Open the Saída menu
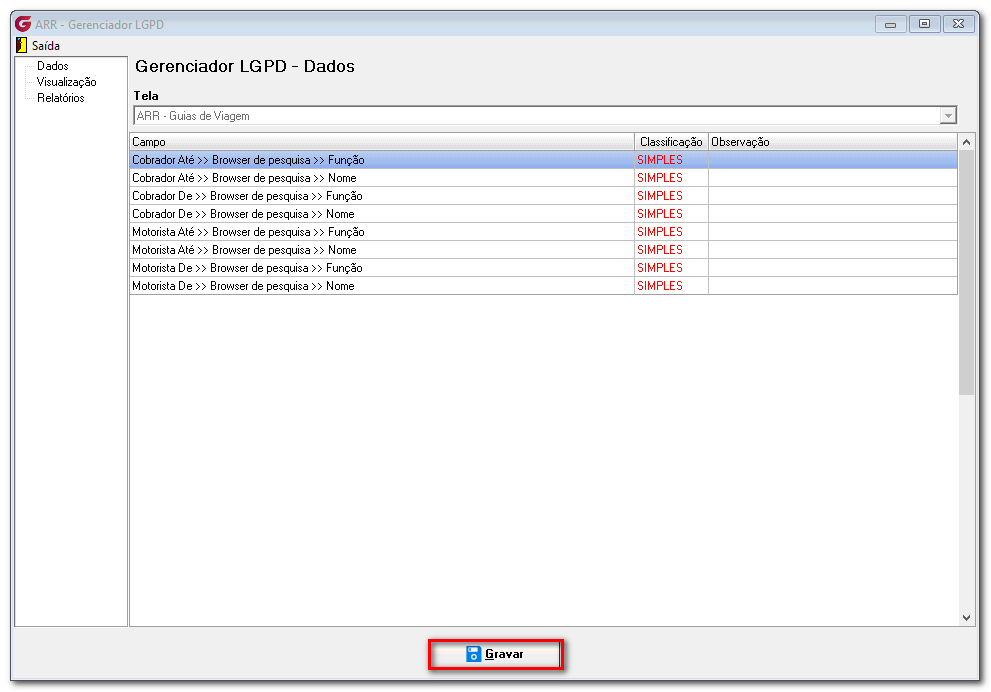Image resolution: width=991 pixels, height=692 pixels. pyautogui.click(x=46, y=46)
